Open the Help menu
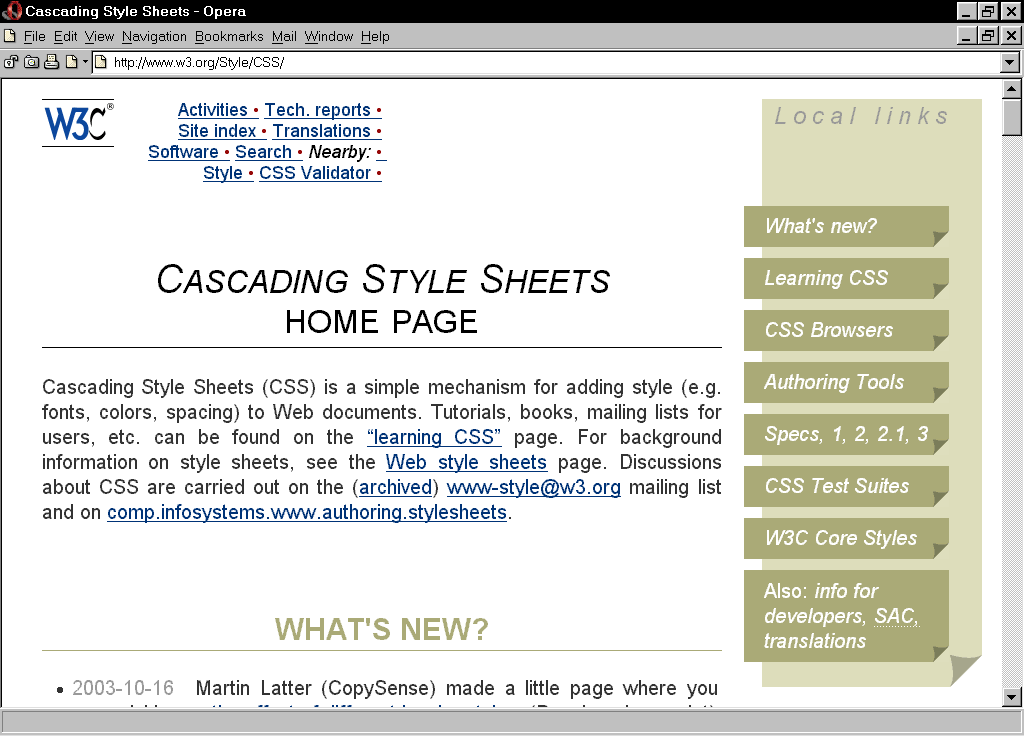The width and height of the screenshot is (1024, 736). (375, 37)
